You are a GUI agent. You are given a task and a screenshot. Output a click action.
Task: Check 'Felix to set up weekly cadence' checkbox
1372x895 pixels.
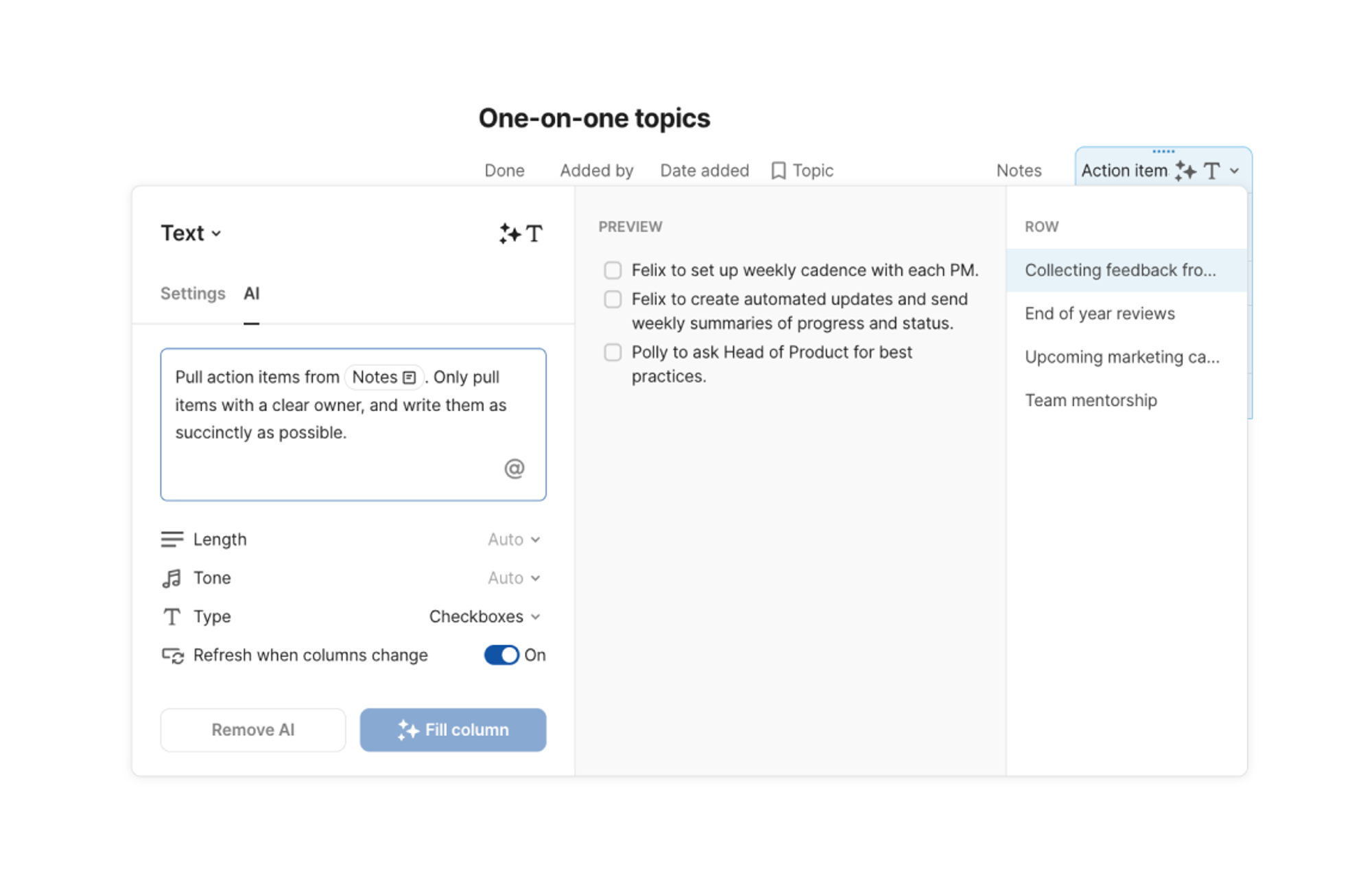[613, 270]
